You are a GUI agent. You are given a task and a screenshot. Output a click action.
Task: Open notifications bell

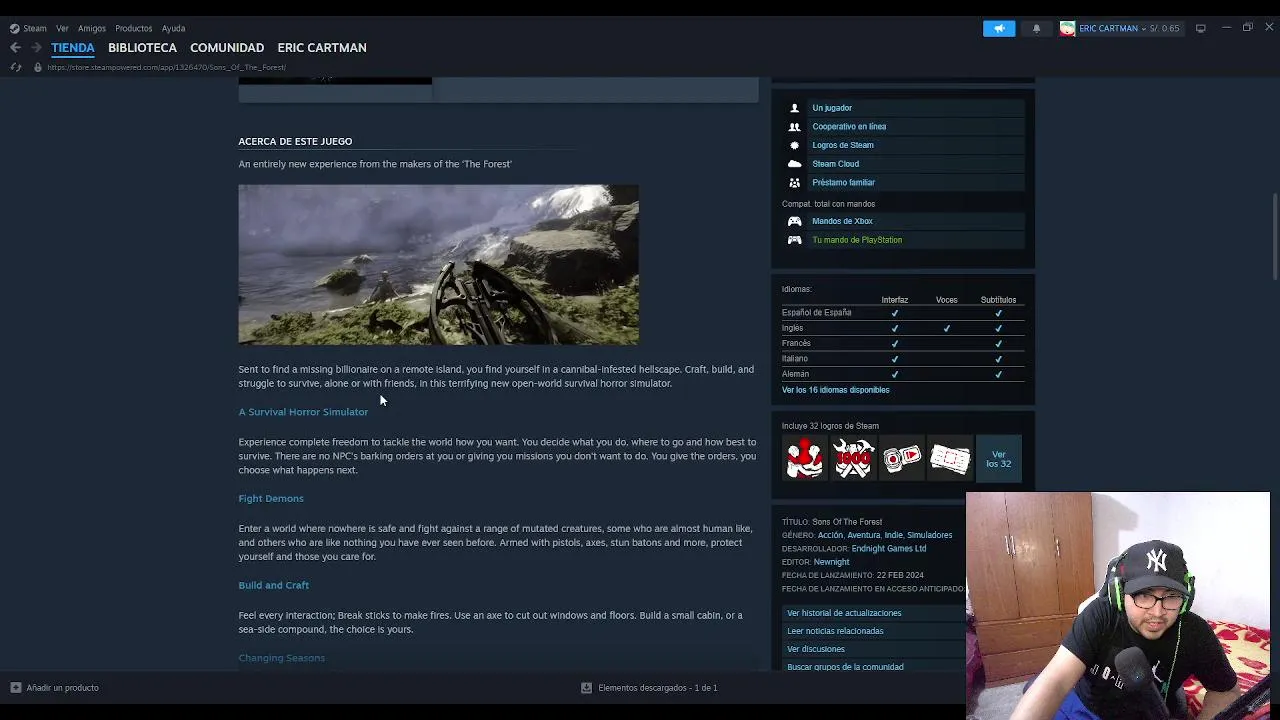(1036, 28)
